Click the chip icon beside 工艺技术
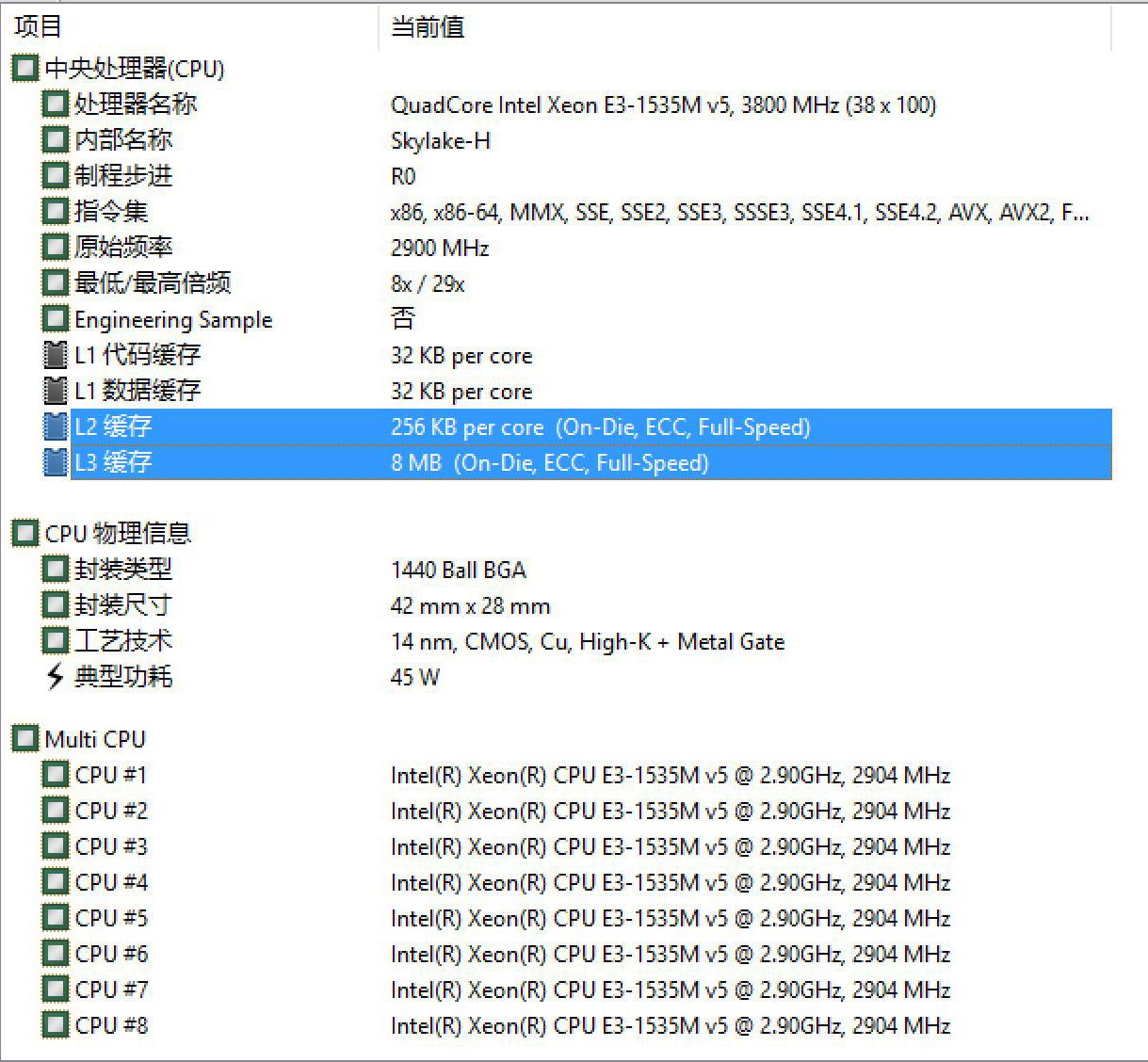 (x=56, y=640)
